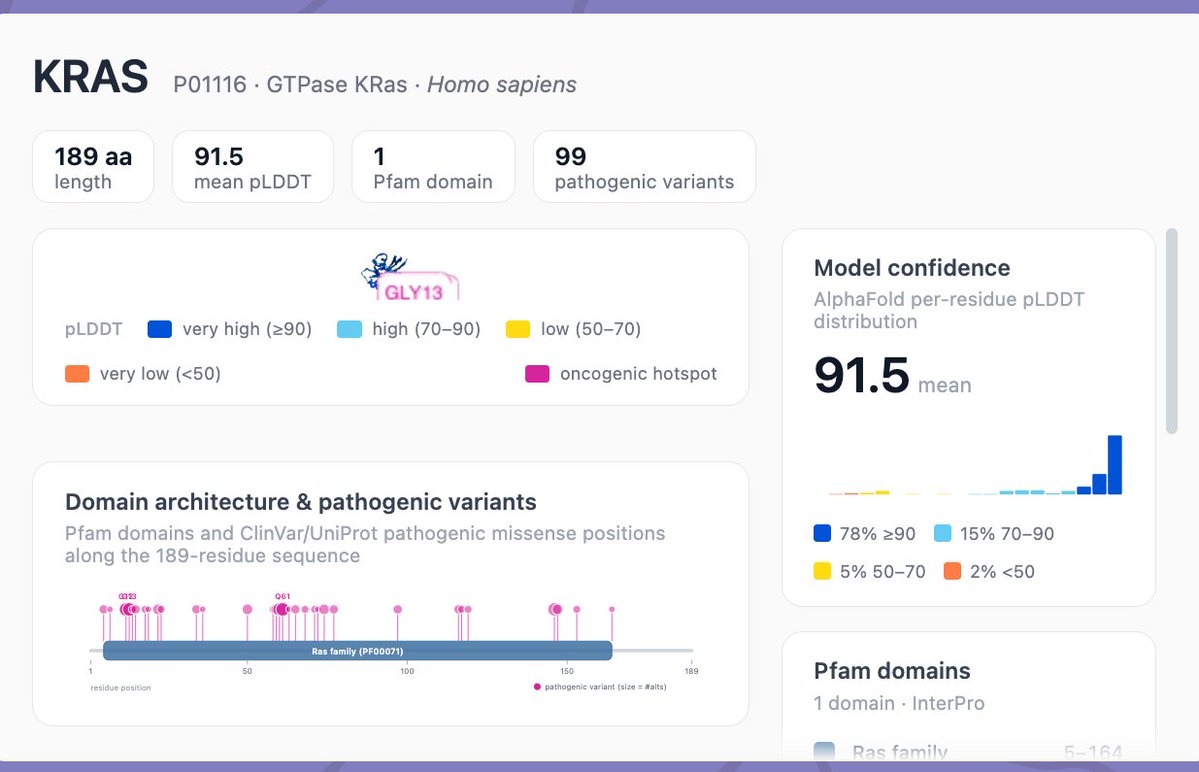The width and height of the screenshot is (1199, 772).
Task: Click the orange 'very low (<50)' legend swatch
Action: 77,374
